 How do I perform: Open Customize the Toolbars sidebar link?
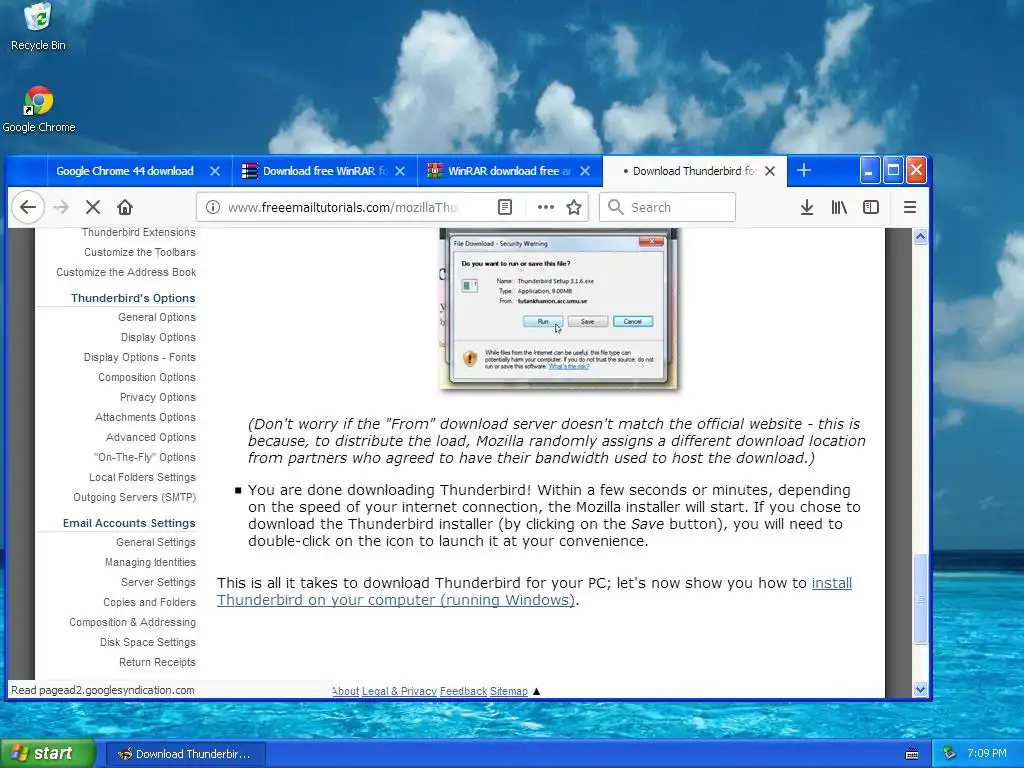140,252
